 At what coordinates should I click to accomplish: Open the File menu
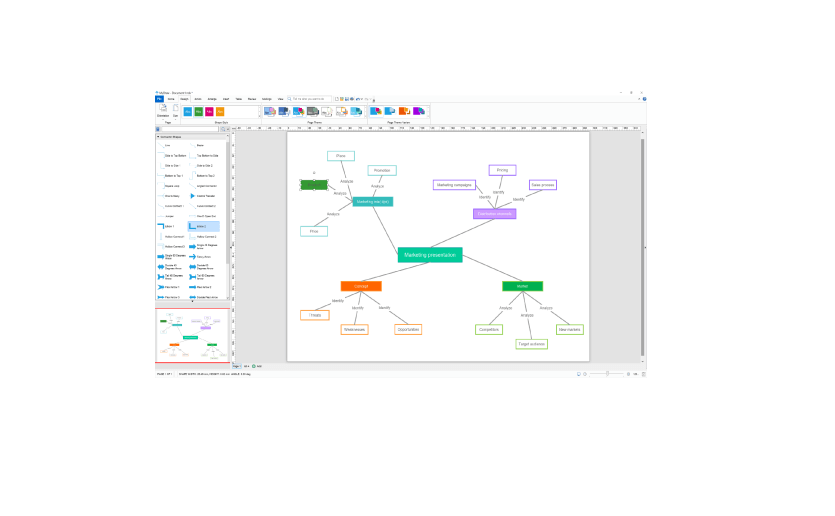159,99
